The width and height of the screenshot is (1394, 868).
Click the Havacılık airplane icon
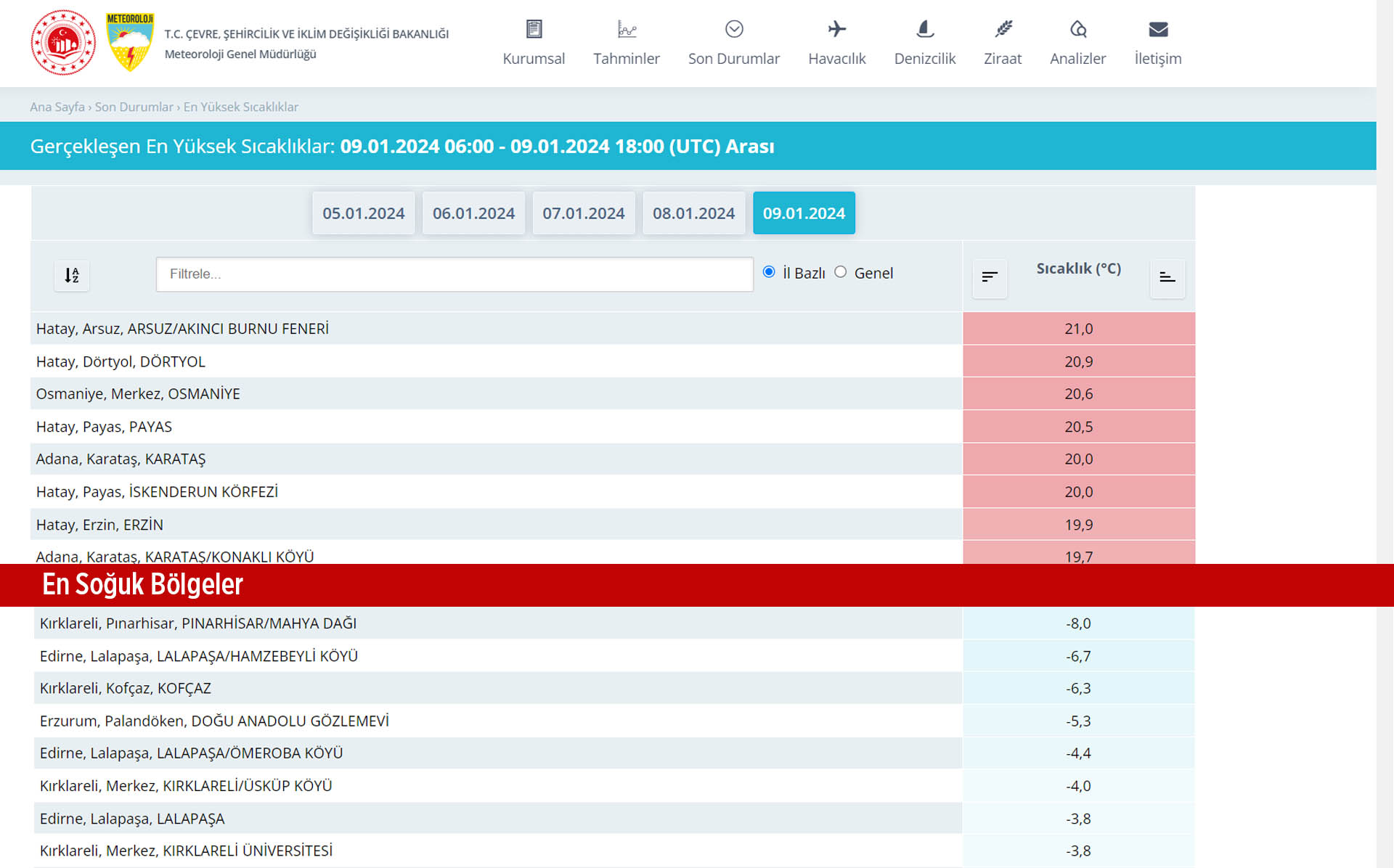(836, 29)
